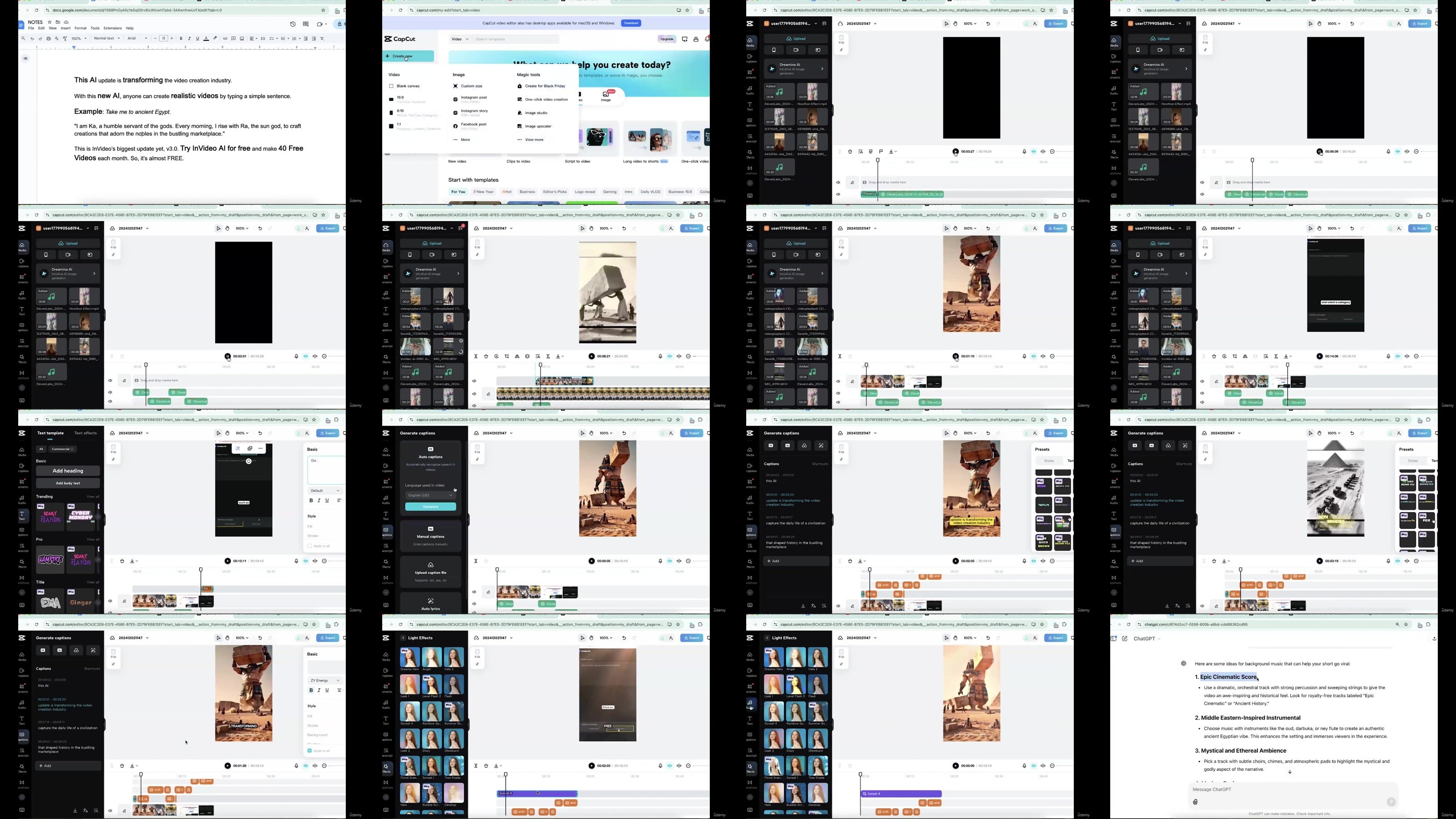Switch to the Text effects tab

coord(86,433)
